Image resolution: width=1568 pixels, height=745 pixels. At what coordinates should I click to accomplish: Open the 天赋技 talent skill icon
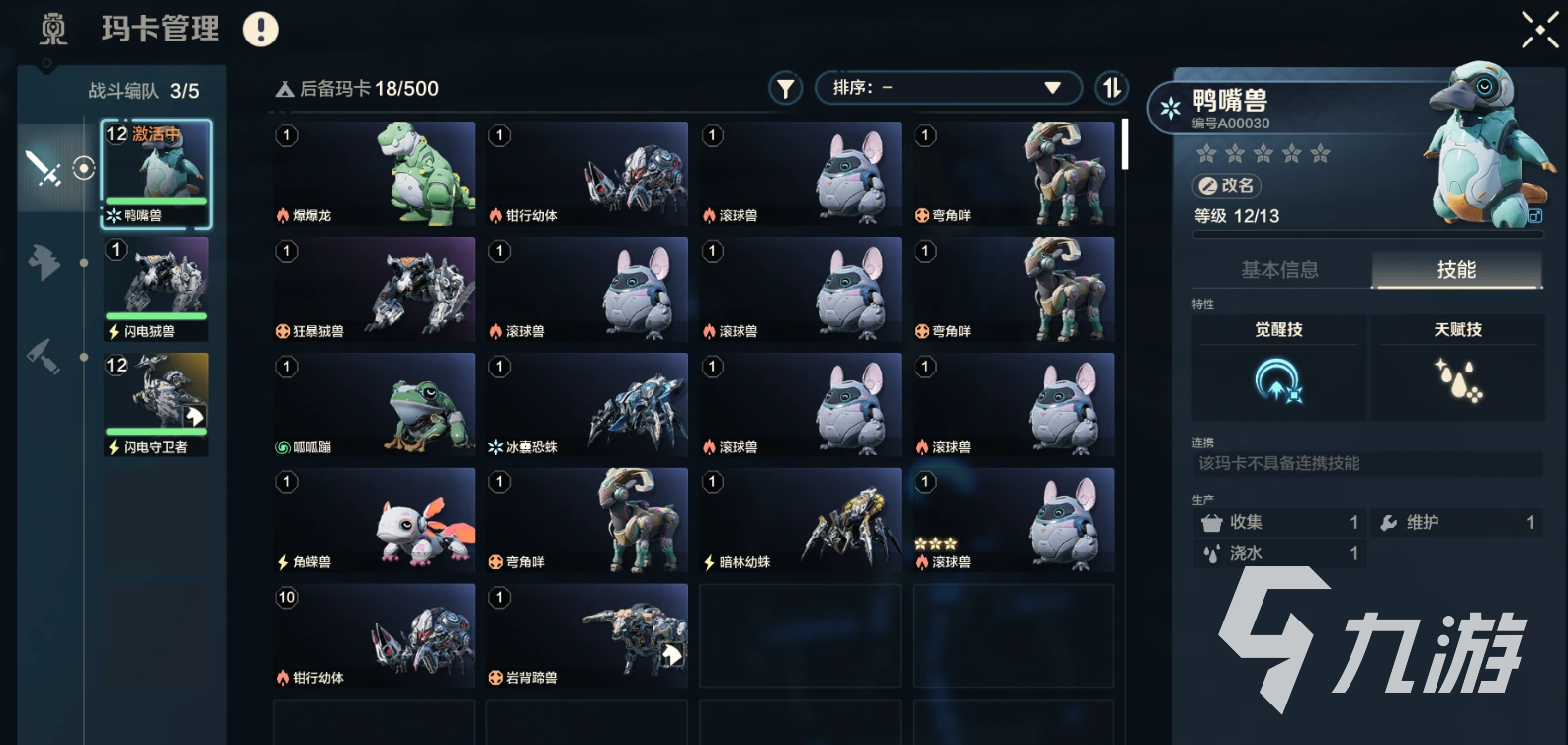point(1458,380)
